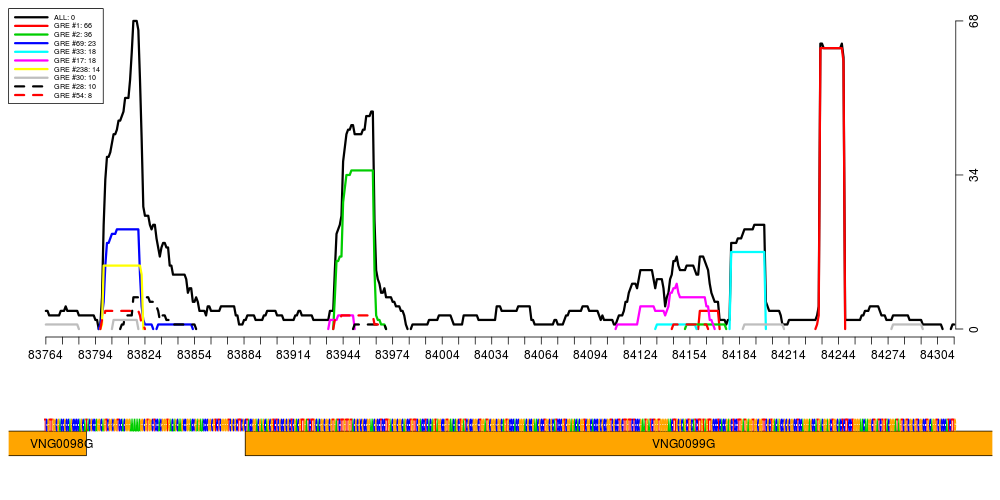This screenshot has width=1000, height=500.
Task: Click the multicolored sequence strip
Action: (x=500, y=425)
